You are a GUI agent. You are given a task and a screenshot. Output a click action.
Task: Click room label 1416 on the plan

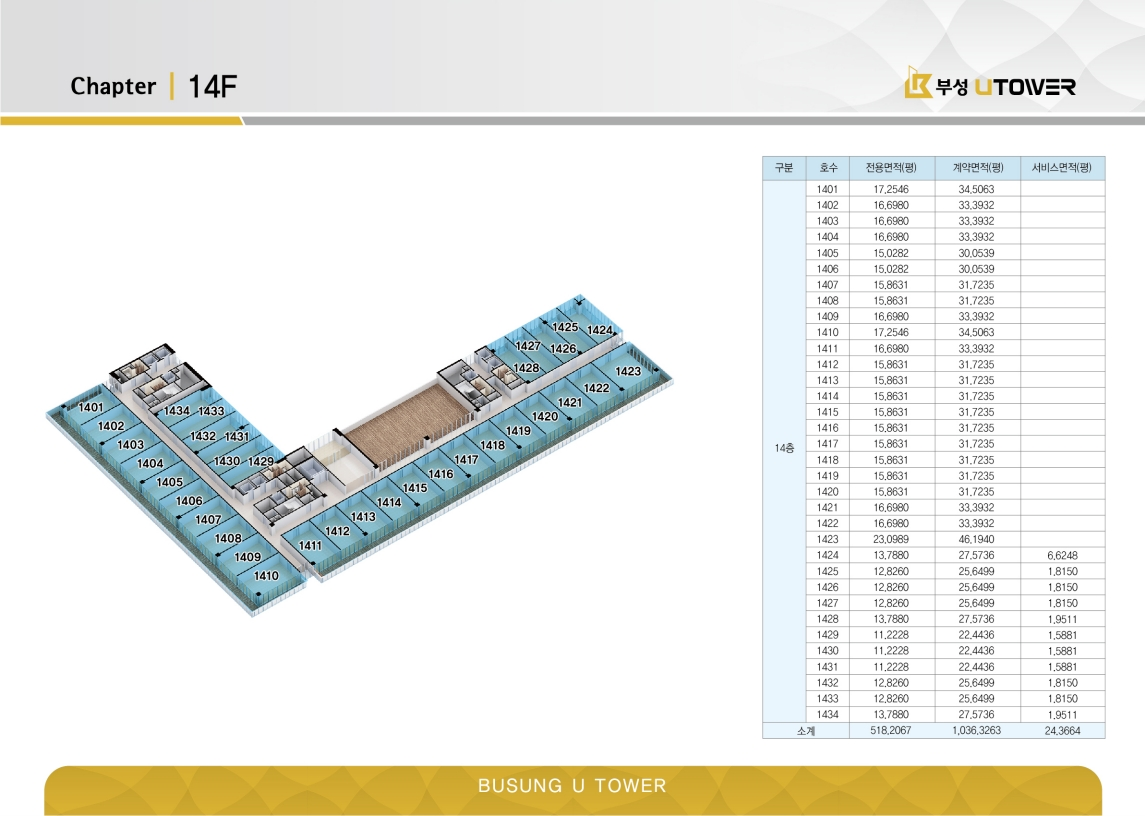(x=441, y=474)
